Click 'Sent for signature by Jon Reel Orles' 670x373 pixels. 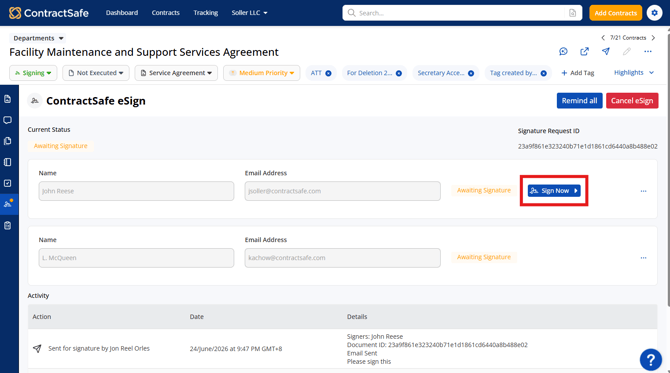coord(99,349)
